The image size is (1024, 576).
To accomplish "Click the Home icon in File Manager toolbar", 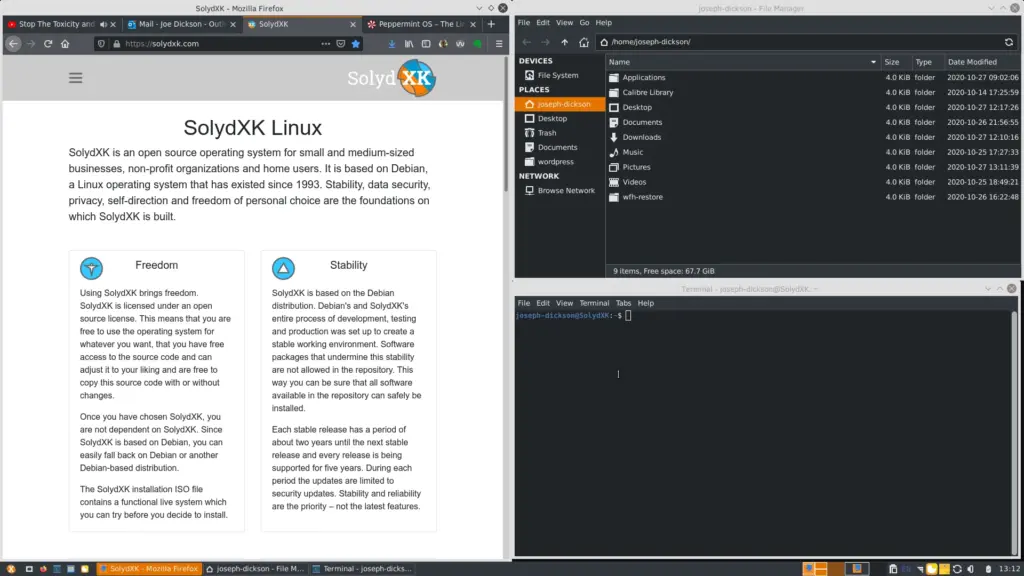I will (x=585, y=42).
